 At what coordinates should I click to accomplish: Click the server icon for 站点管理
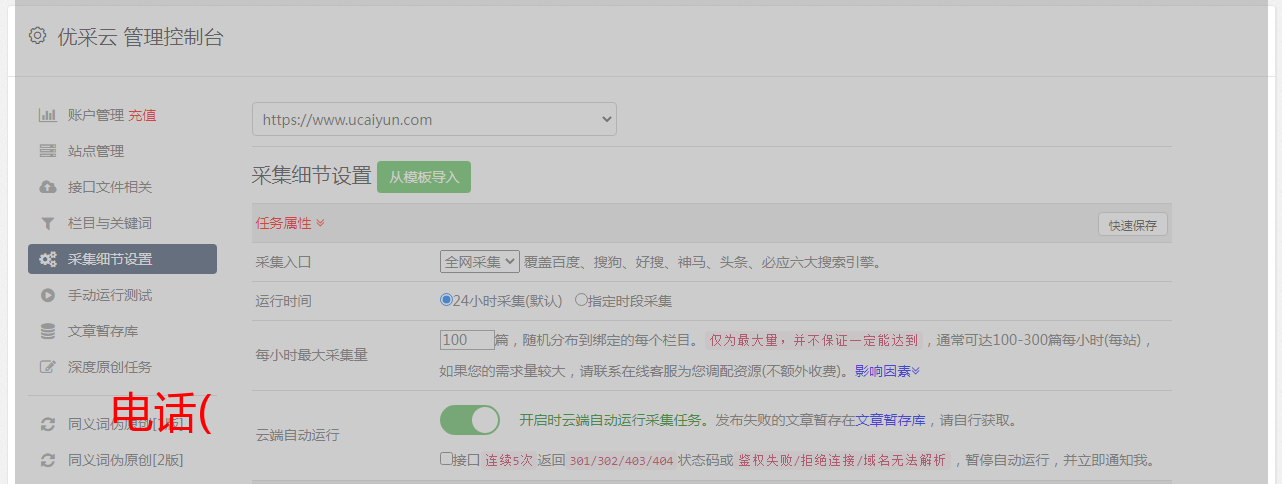coord(47,151)
